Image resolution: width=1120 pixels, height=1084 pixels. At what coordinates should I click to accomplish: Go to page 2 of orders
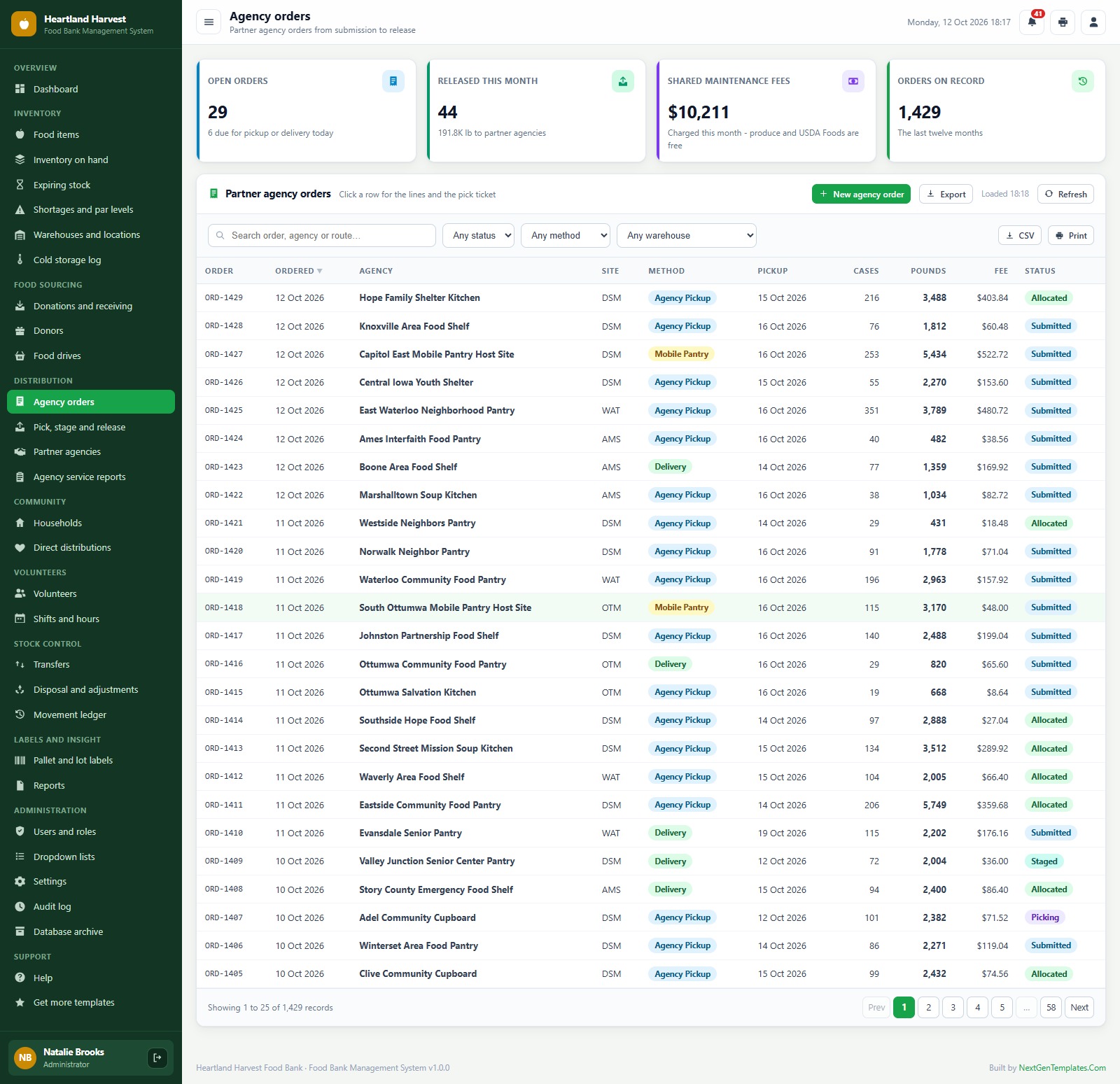click(928, 1008)
